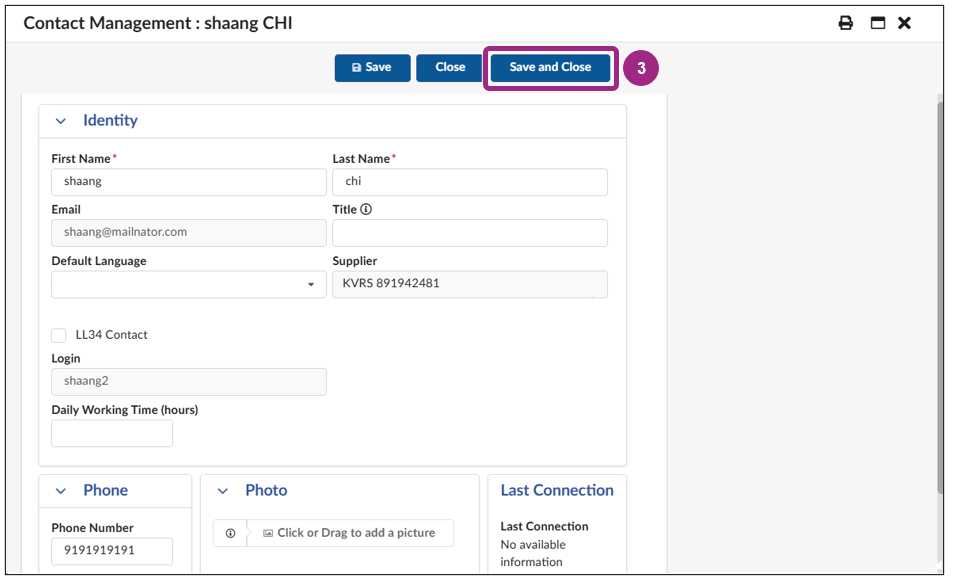Enable the LL34 Contact checkbox
The width and height of the screenshot is (953, 582).
click(58, 335)
